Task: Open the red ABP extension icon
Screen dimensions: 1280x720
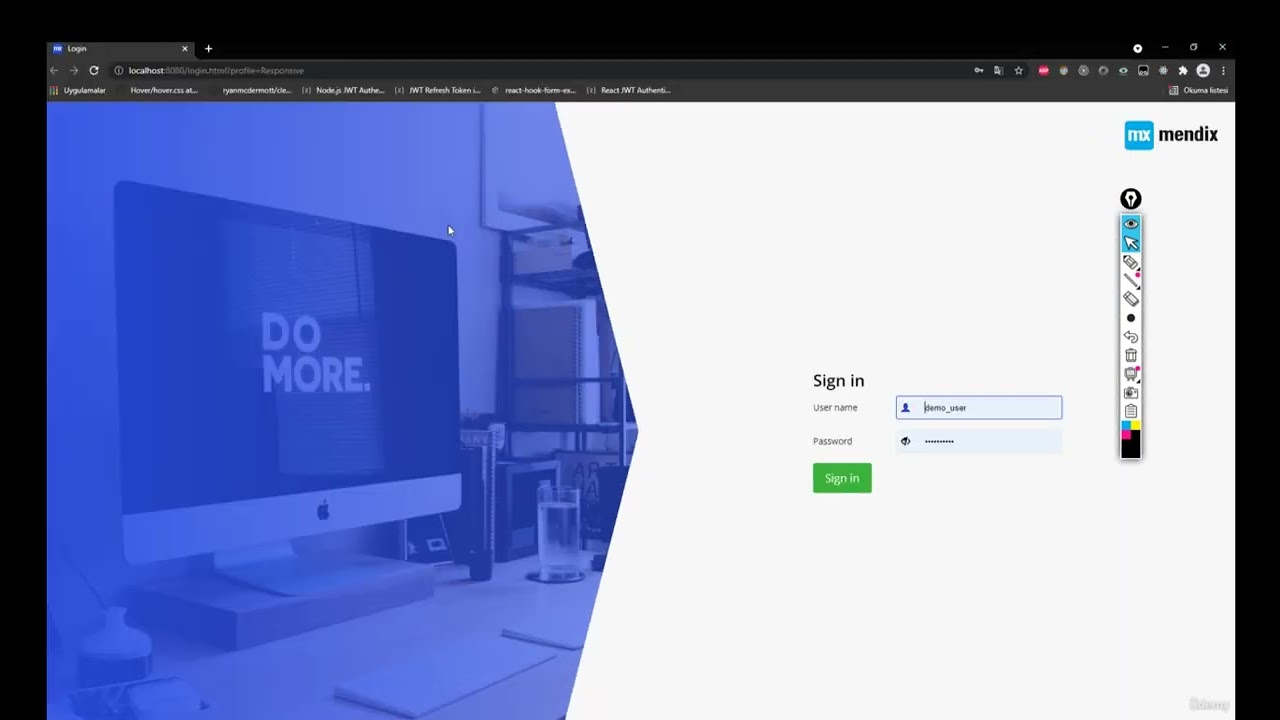Action: 1044,70
